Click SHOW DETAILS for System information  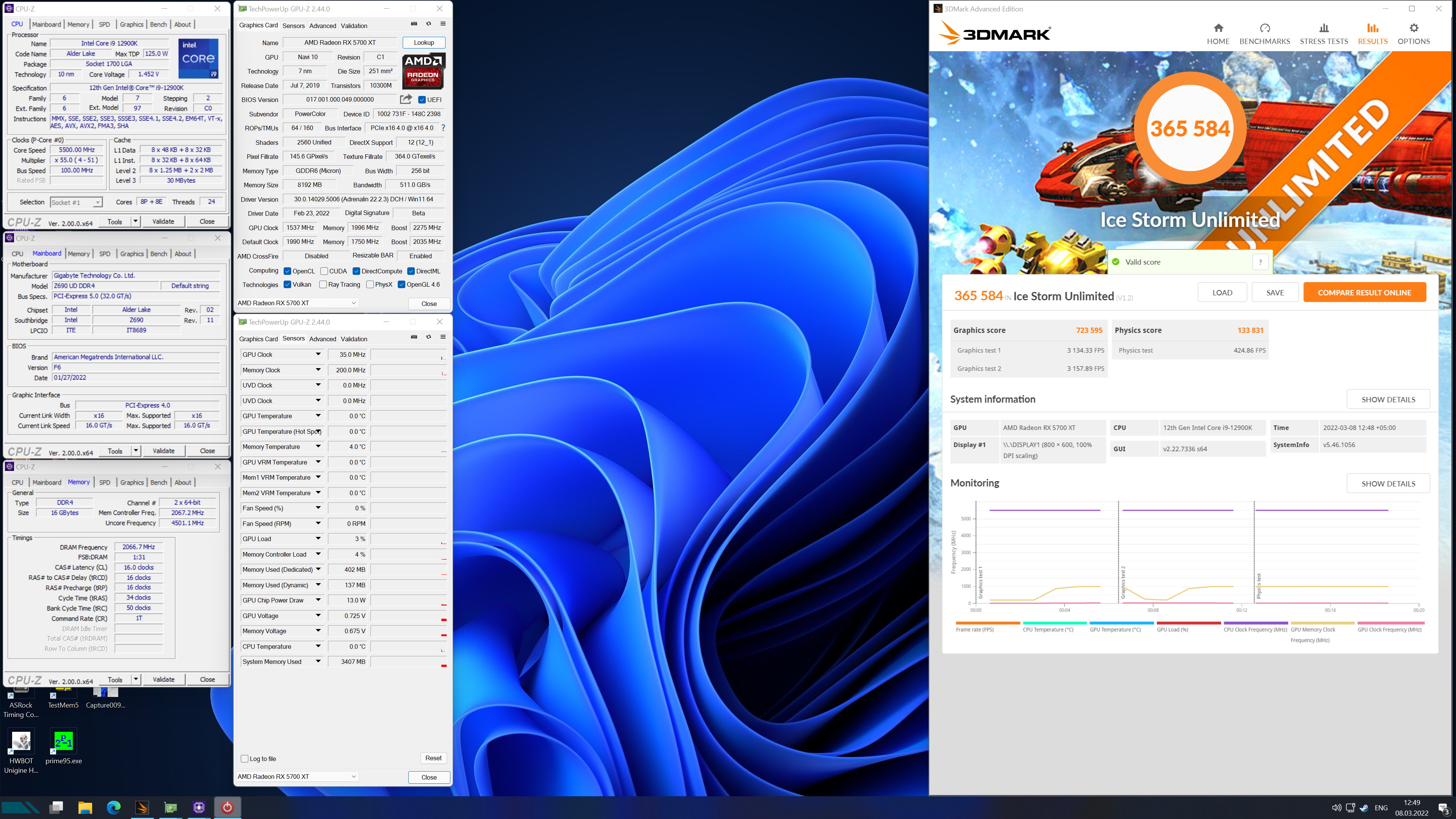(1388, 400)
